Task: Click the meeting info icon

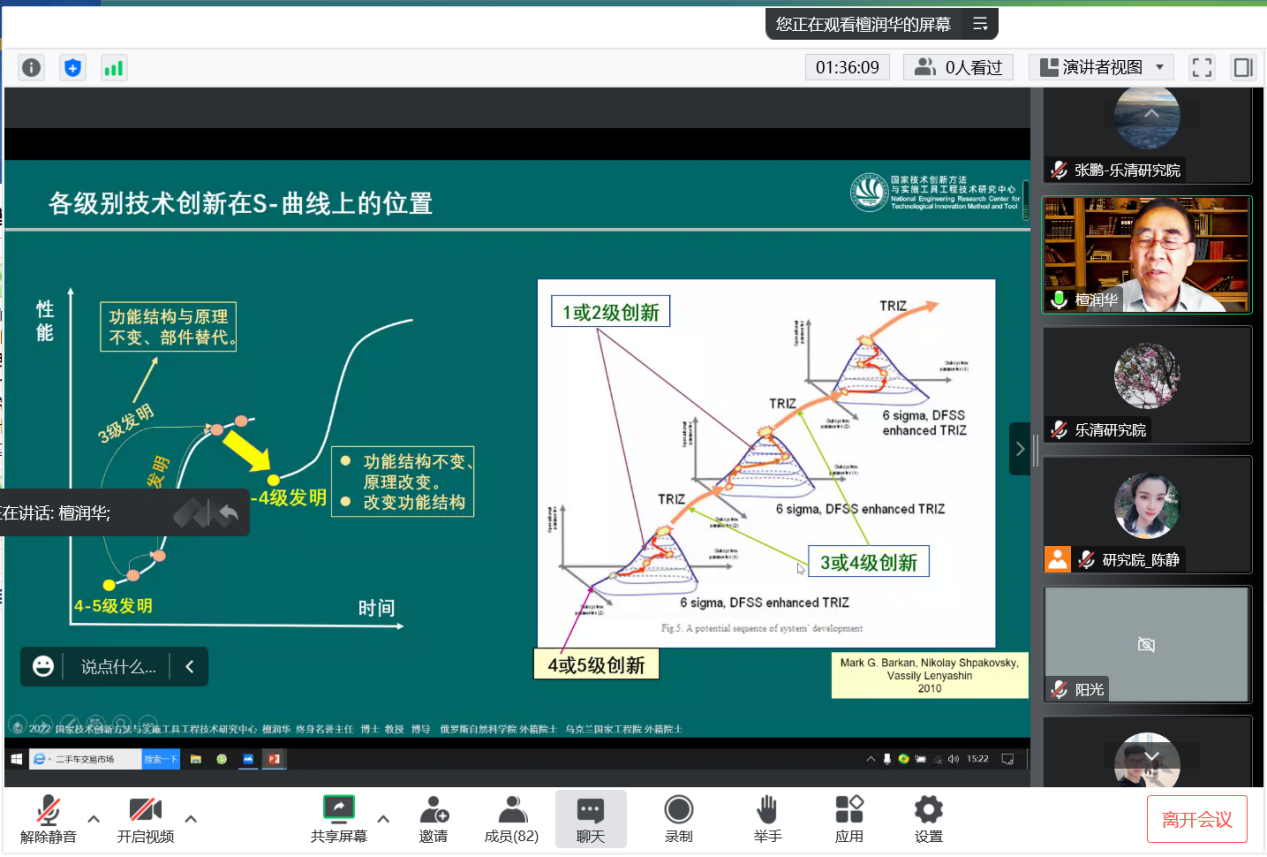Action: 32,67
